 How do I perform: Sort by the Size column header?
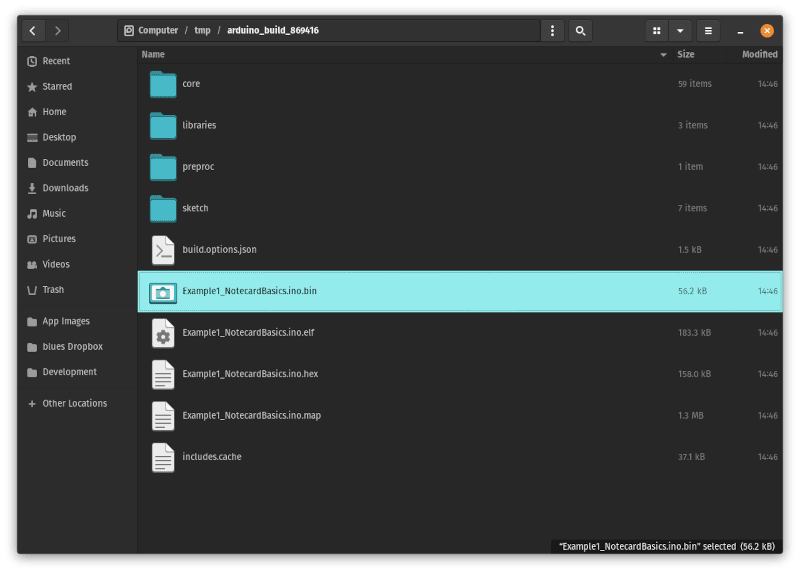click(x=685, y=55)
